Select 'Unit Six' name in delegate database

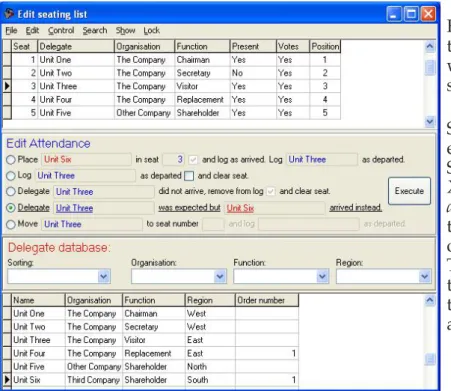click(x=38, y=380)
